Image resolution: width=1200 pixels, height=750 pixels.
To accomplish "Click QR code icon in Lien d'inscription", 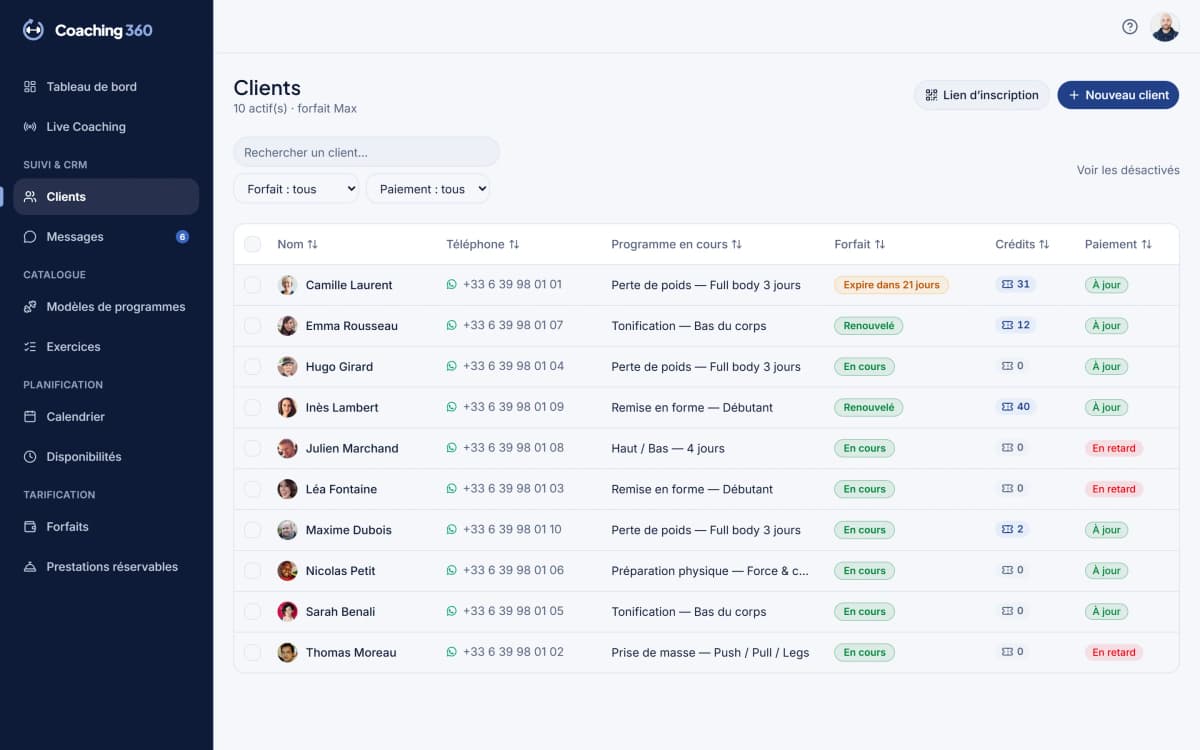I will click(x=931, y=95).
